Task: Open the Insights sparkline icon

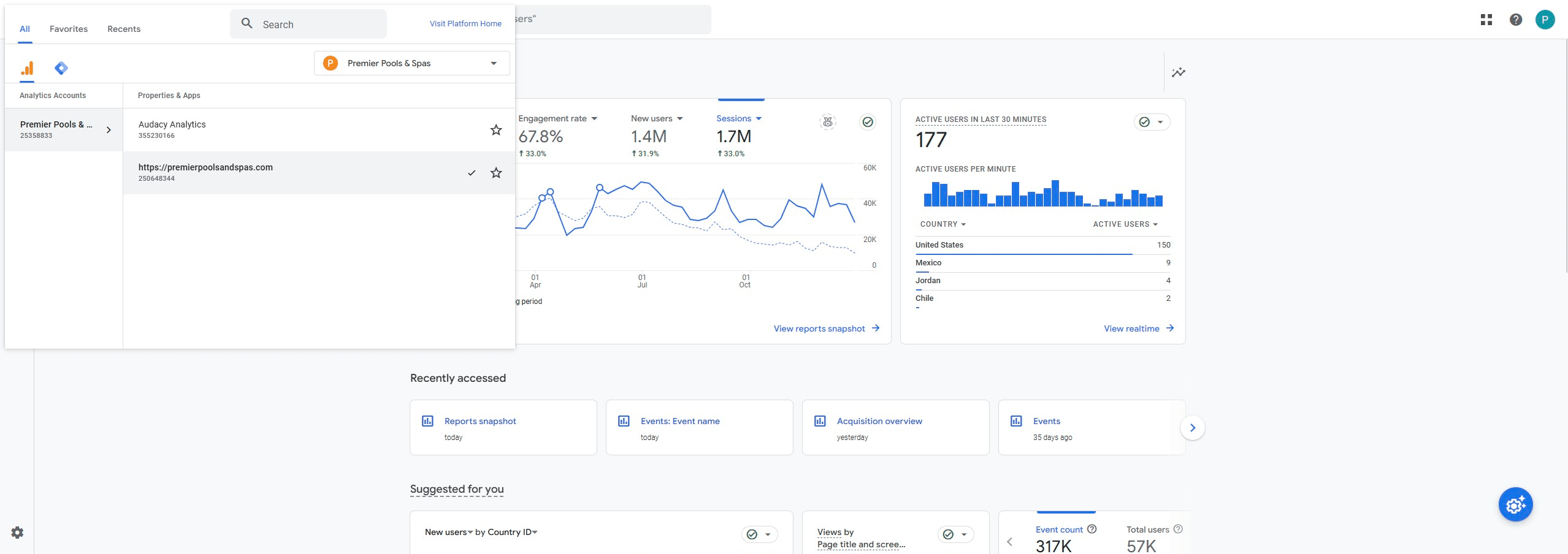Action: click(x=1179, y=72)
